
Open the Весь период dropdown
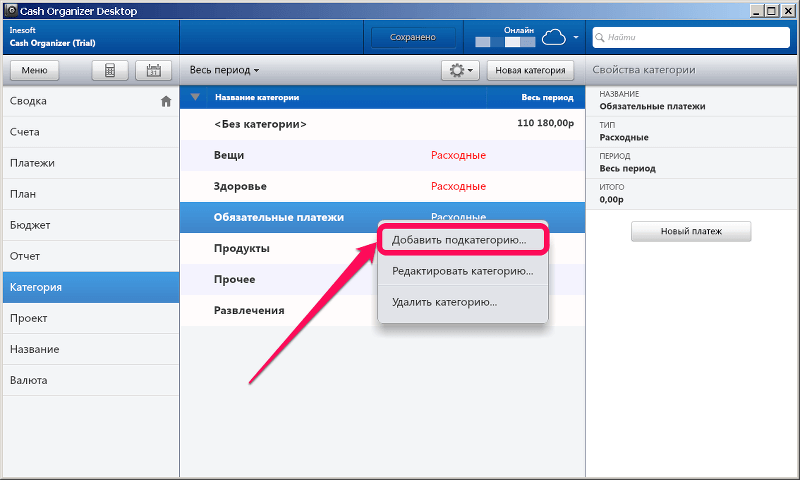click(x=224, y=70)
